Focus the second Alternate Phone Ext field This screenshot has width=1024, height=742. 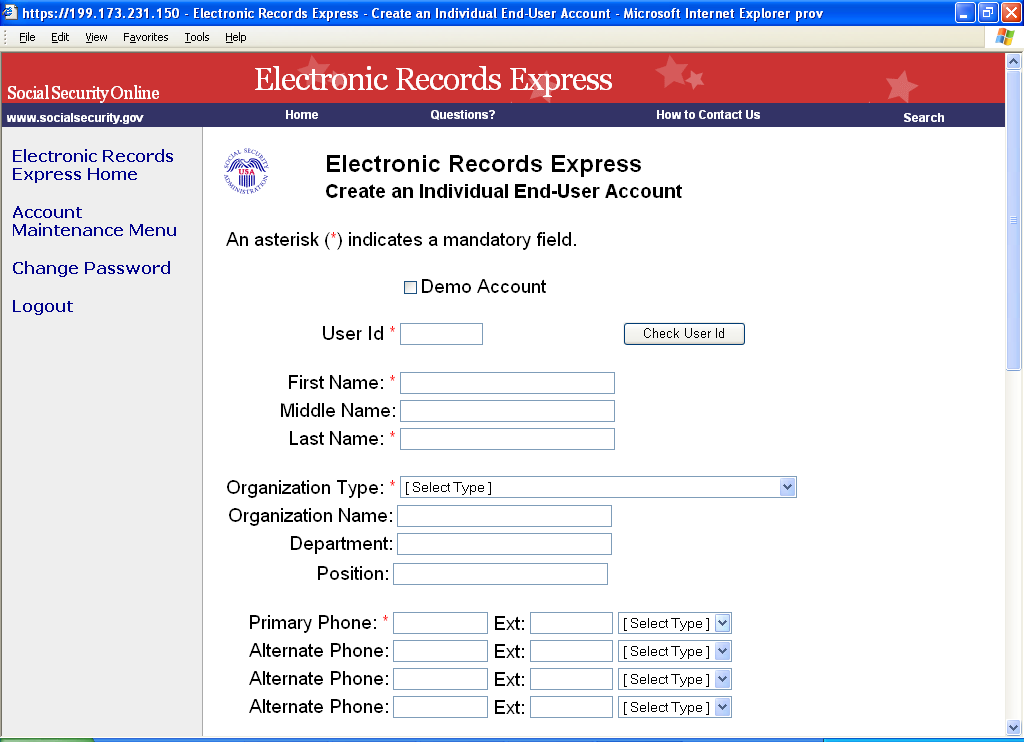click(571, 679)
